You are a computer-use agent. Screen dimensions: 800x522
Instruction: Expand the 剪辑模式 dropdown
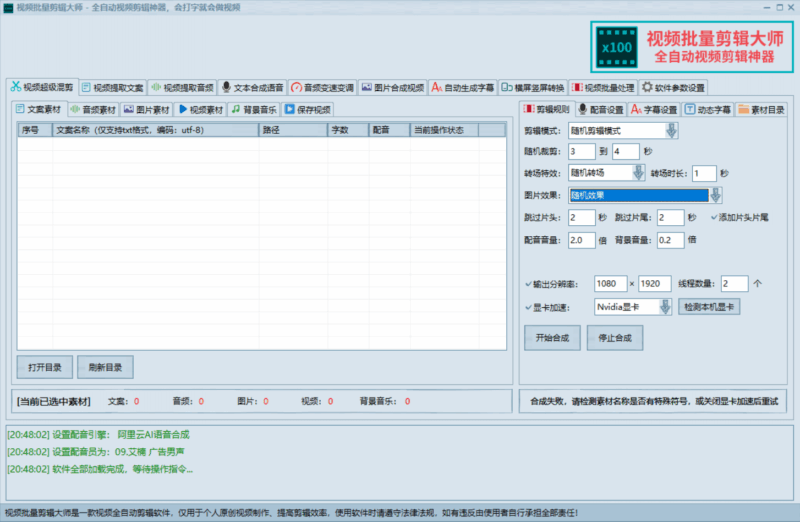(x=671, y=131)
